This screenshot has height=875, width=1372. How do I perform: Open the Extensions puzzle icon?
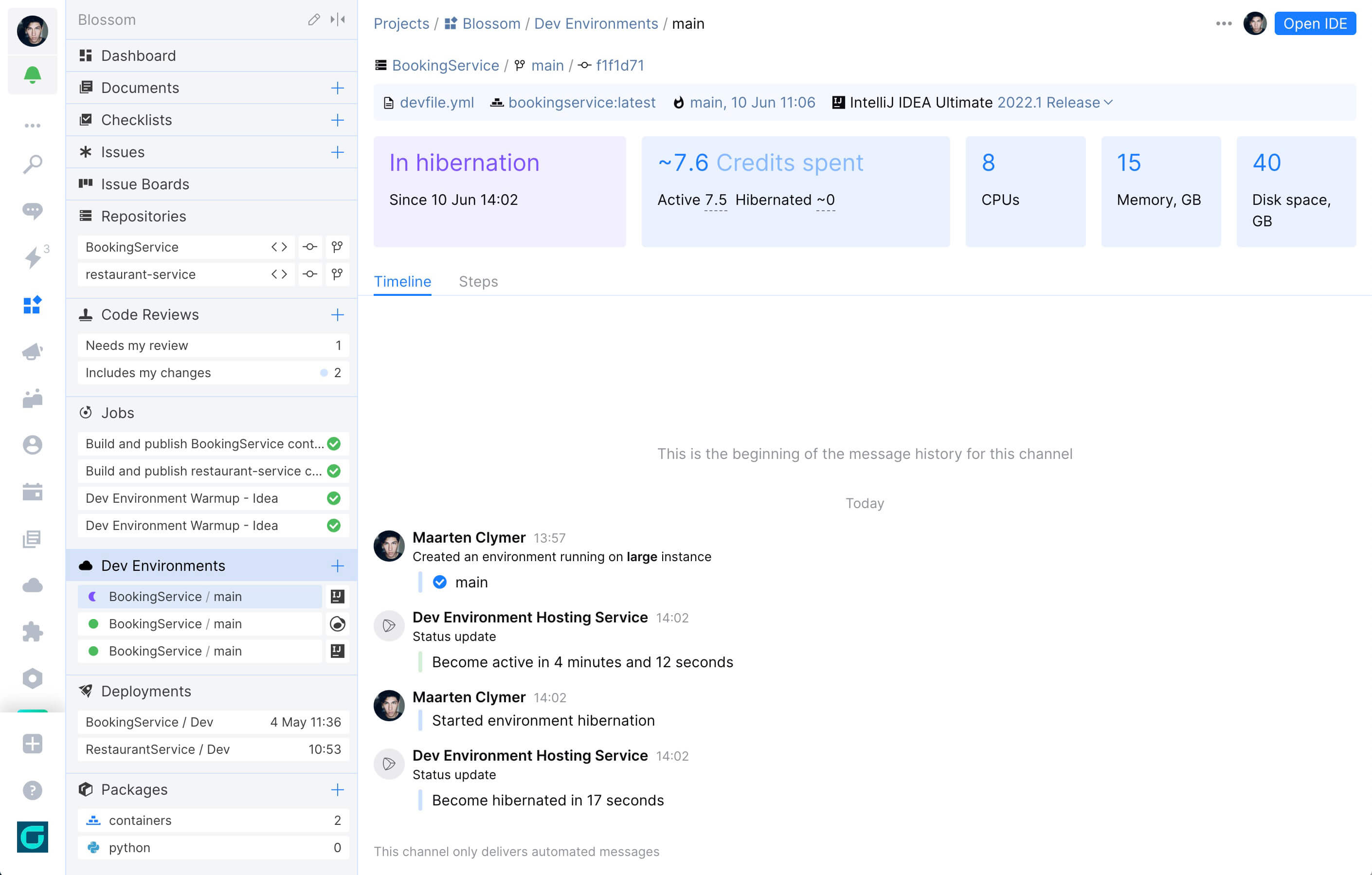(33, 632)
